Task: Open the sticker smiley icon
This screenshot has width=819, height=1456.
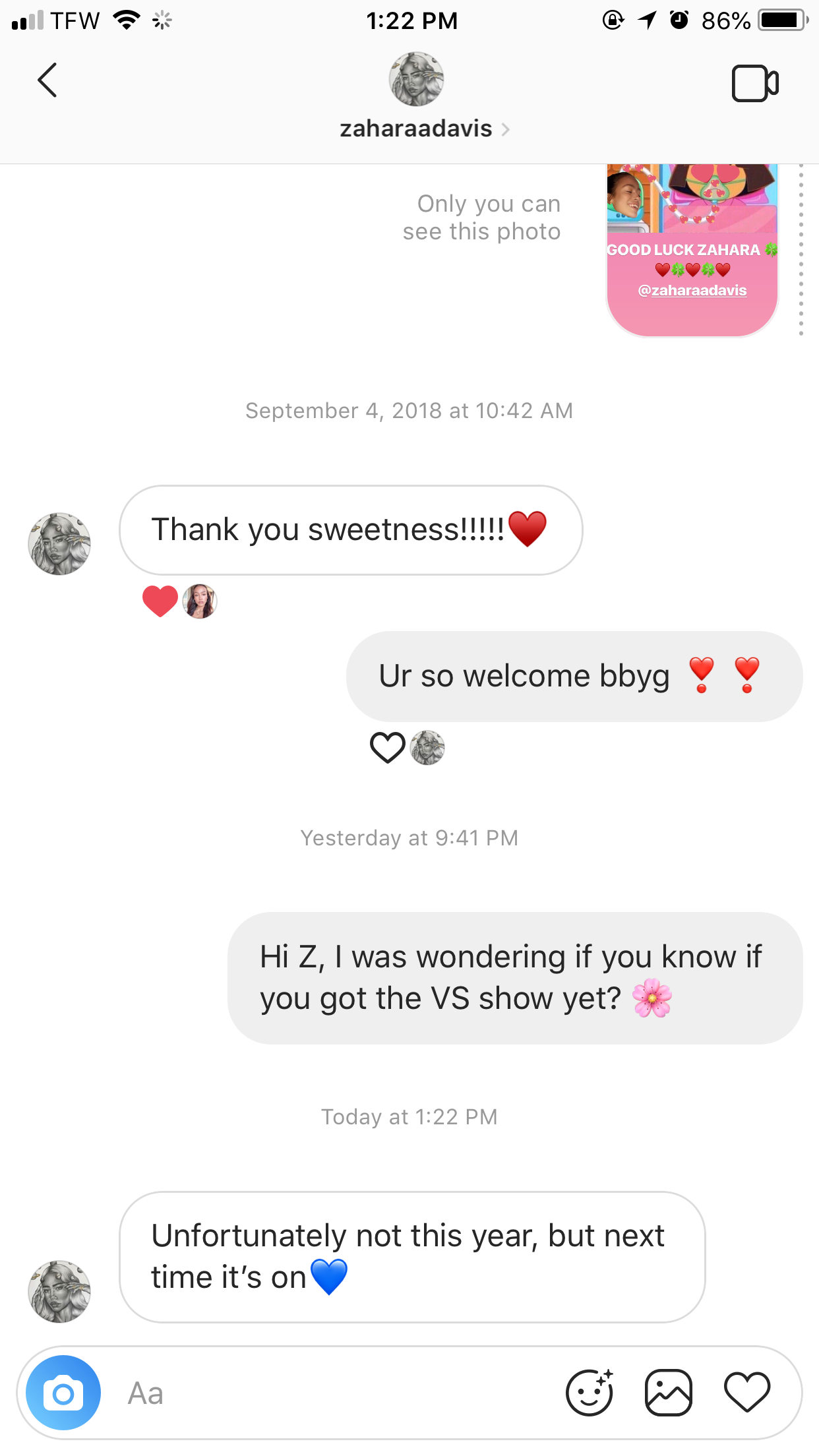Action: pos(590,1392)
